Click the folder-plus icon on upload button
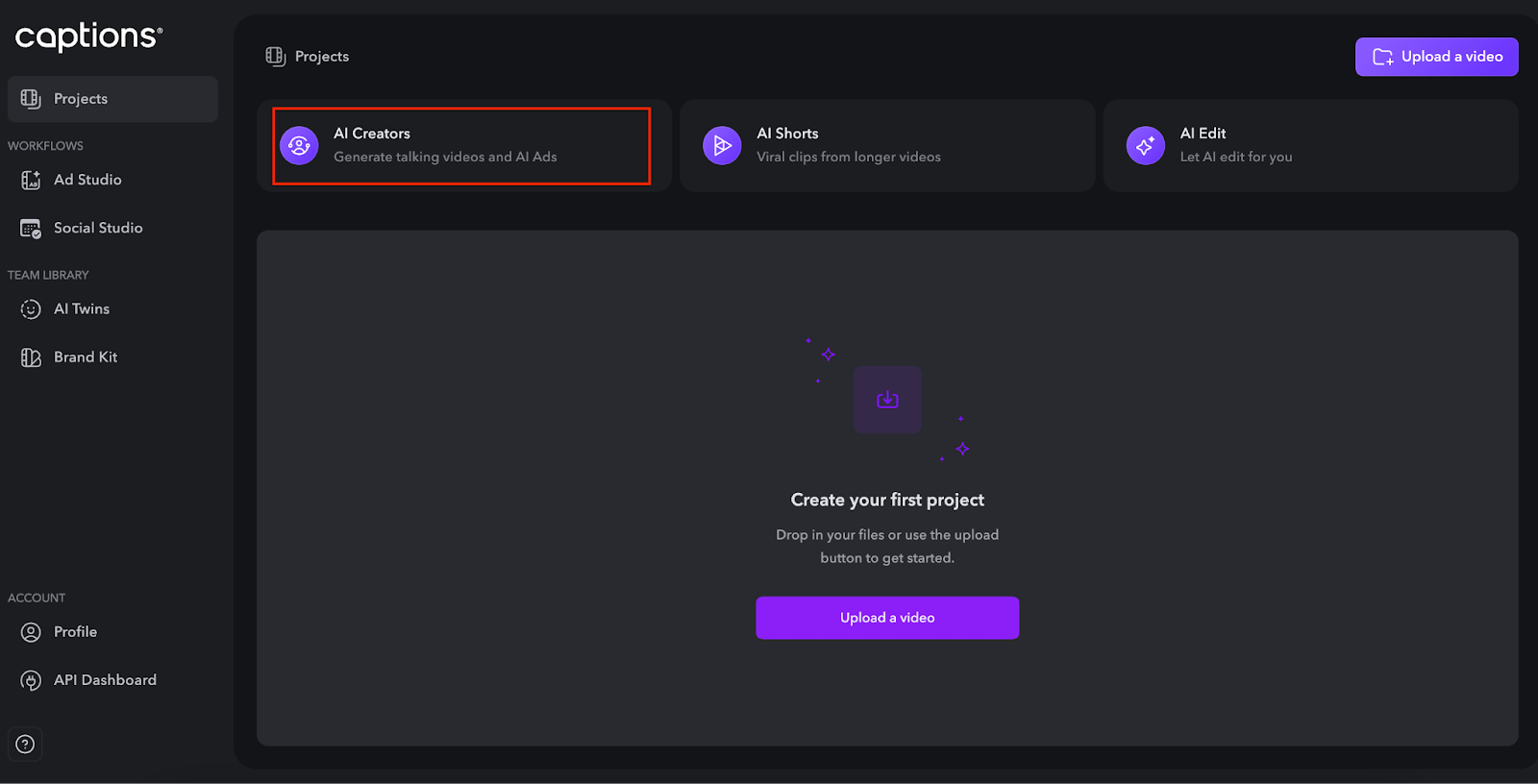Viewport: 1538px width, 784px height. point(1383,57)
